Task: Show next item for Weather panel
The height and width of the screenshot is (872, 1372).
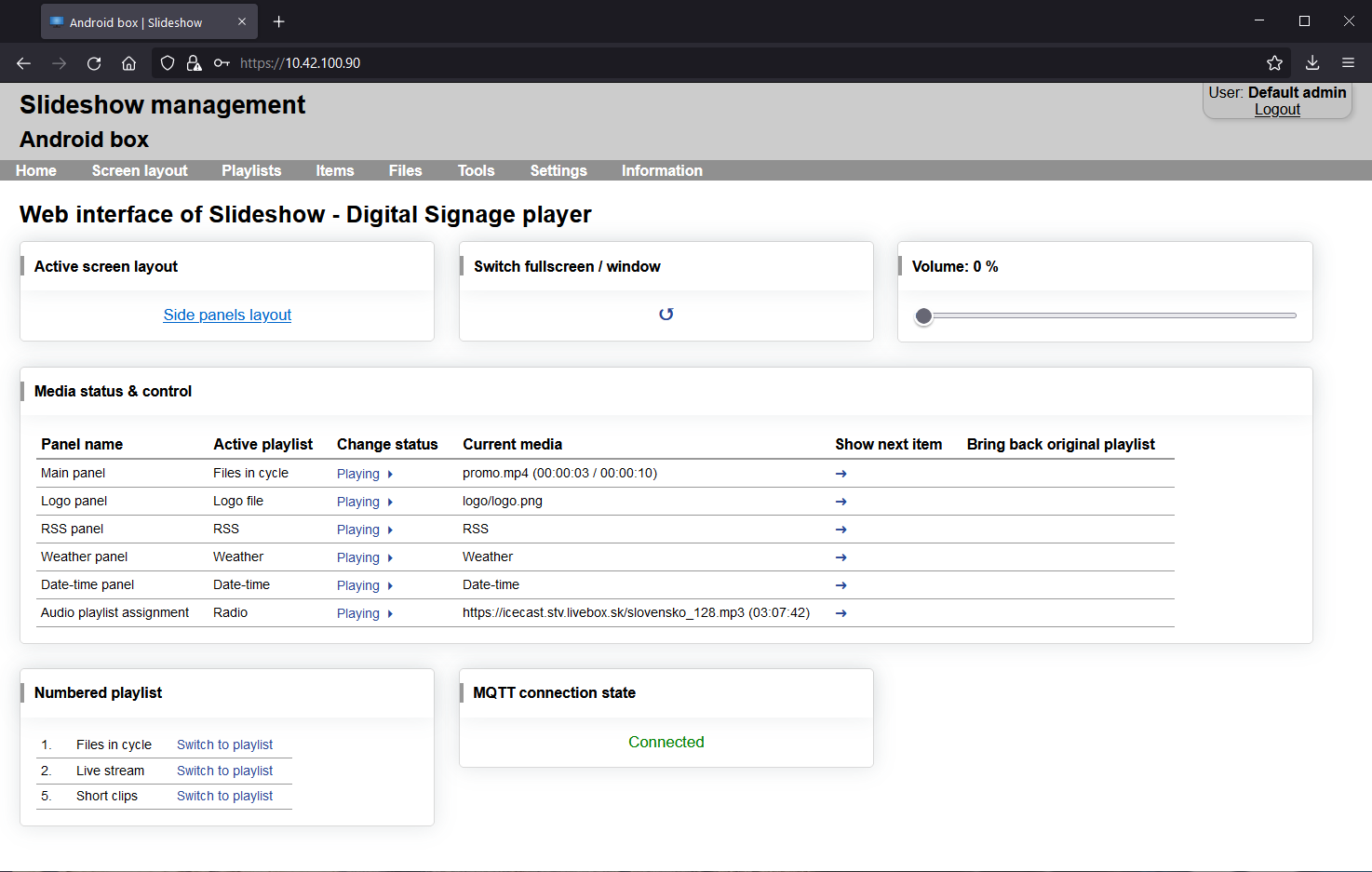Action: pos(841,557)
